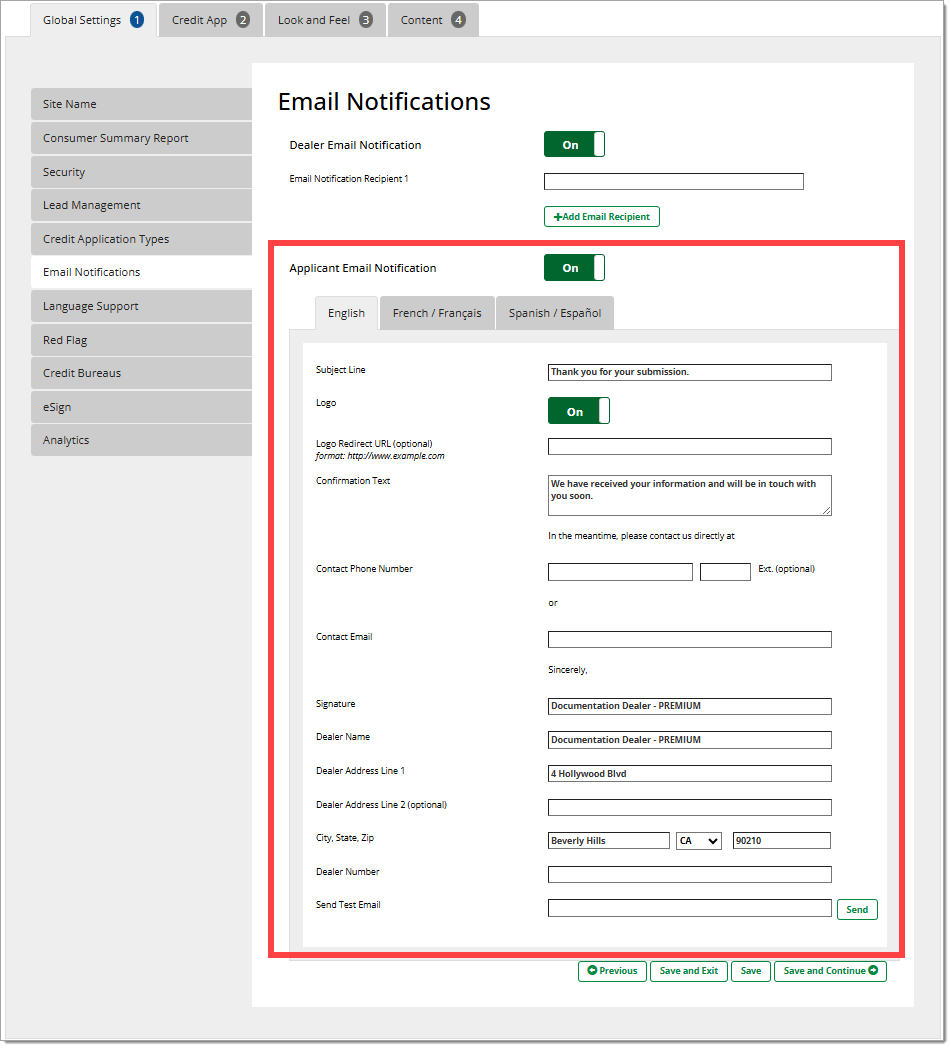951x1048 pixels.
Task: Click the Contact Email input field
Action: coord(689,640)
